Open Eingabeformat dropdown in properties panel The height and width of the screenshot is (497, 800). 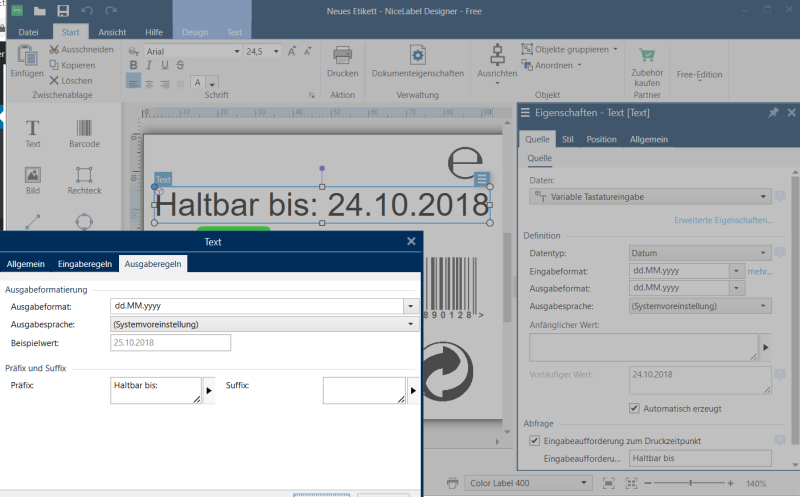[x=736, y=271]
